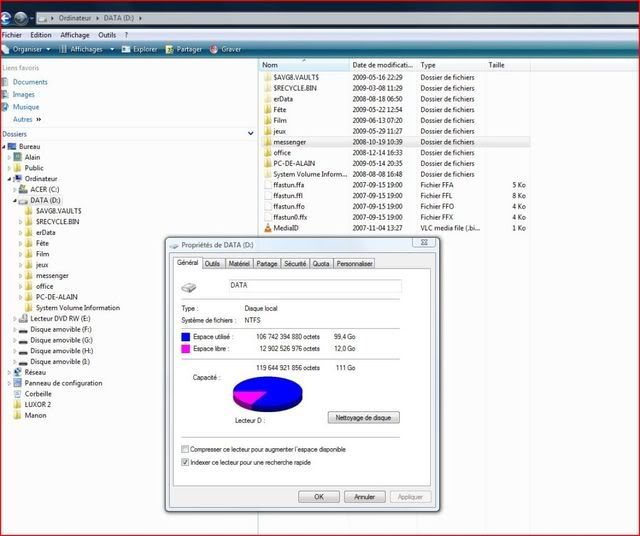
Task: Click the Partager toolbar button
Action: [184, 49]
